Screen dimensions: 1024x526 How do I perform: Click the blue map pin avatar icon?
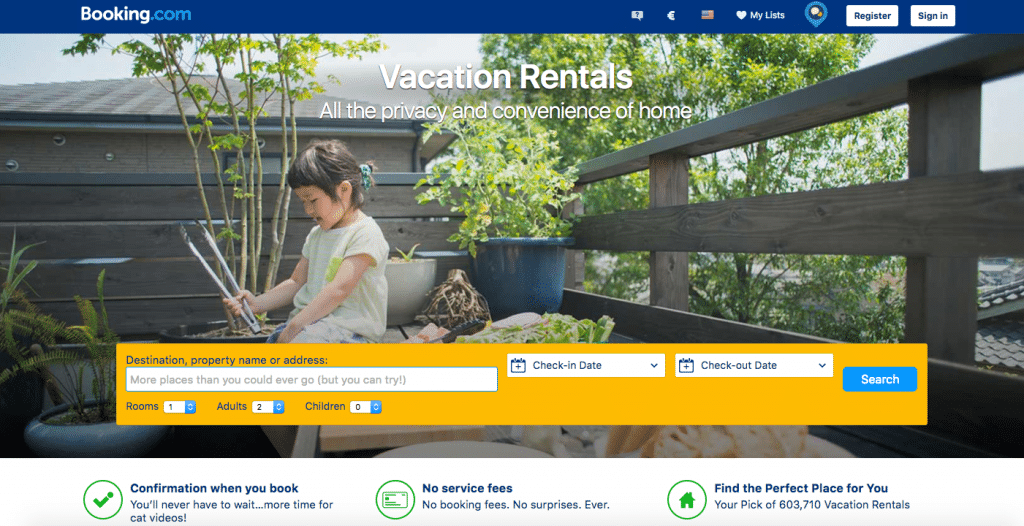point(816,14)
